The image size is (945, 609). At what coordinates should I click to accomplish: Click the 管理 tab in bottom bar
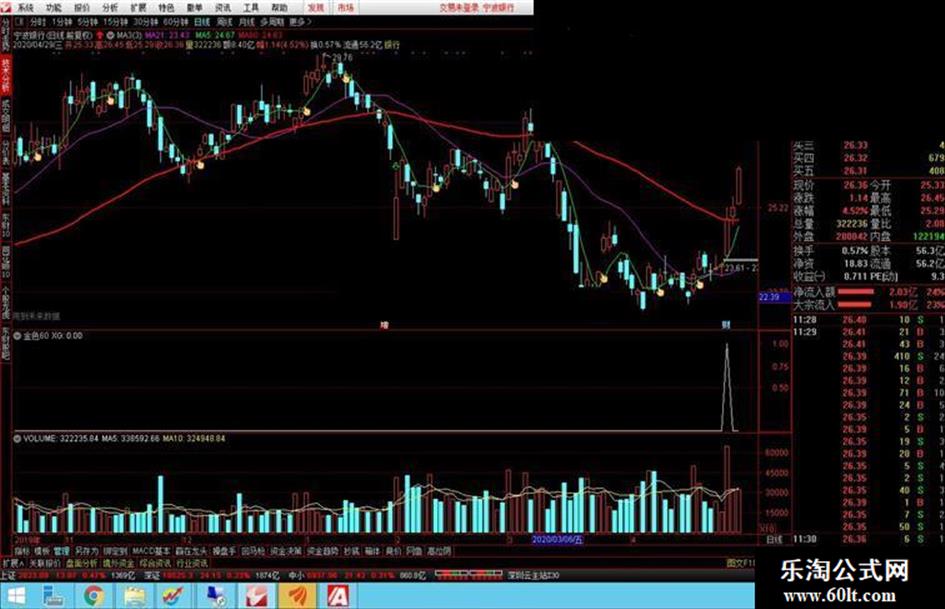tap(61, 551)
